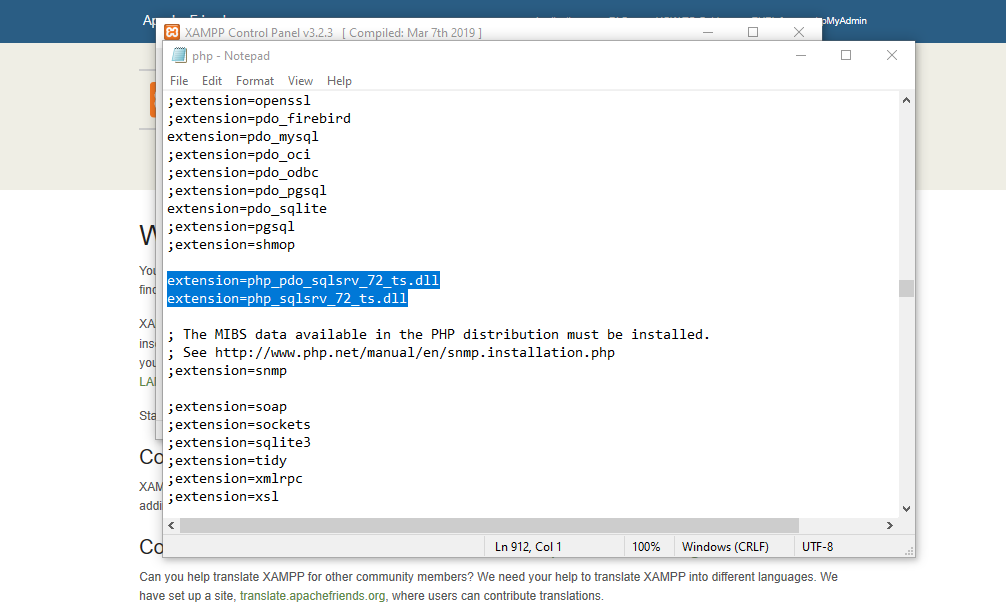Close the XAMPP Control Panel window
The height and width of the screenshot is (610, 1006).
[799, 32]
